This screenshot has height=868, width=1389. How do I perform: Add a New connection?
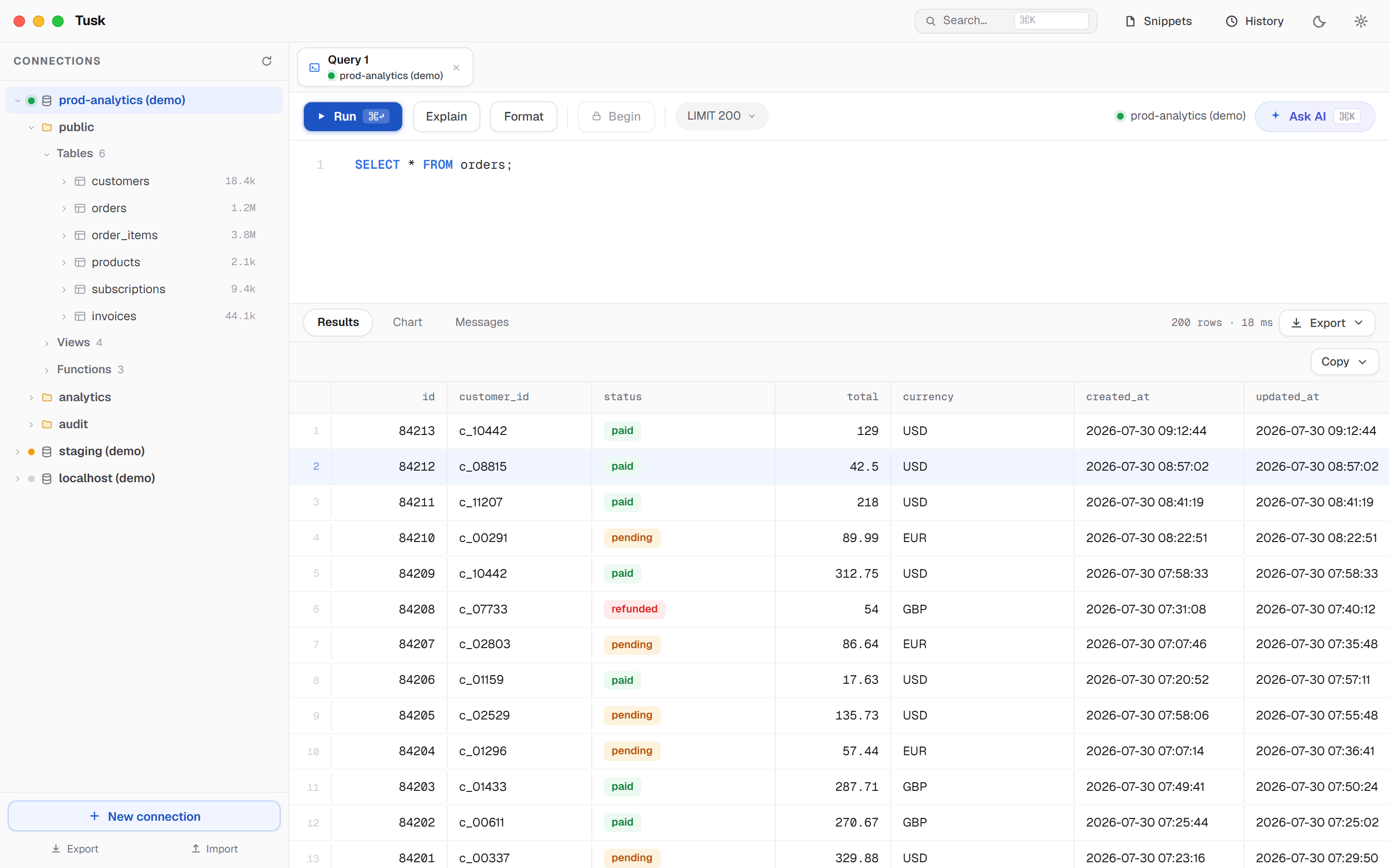[x=144, y=816]
